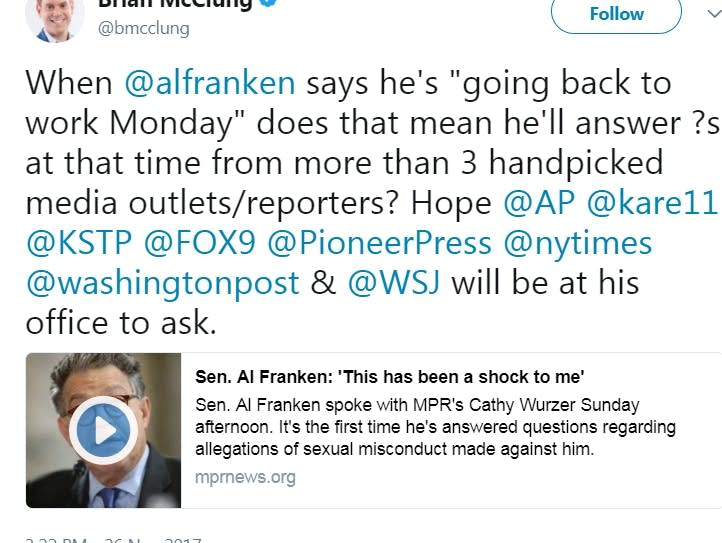Click the verified badge beside the name
Screen dimensions: 722x543
coord(268,3)
